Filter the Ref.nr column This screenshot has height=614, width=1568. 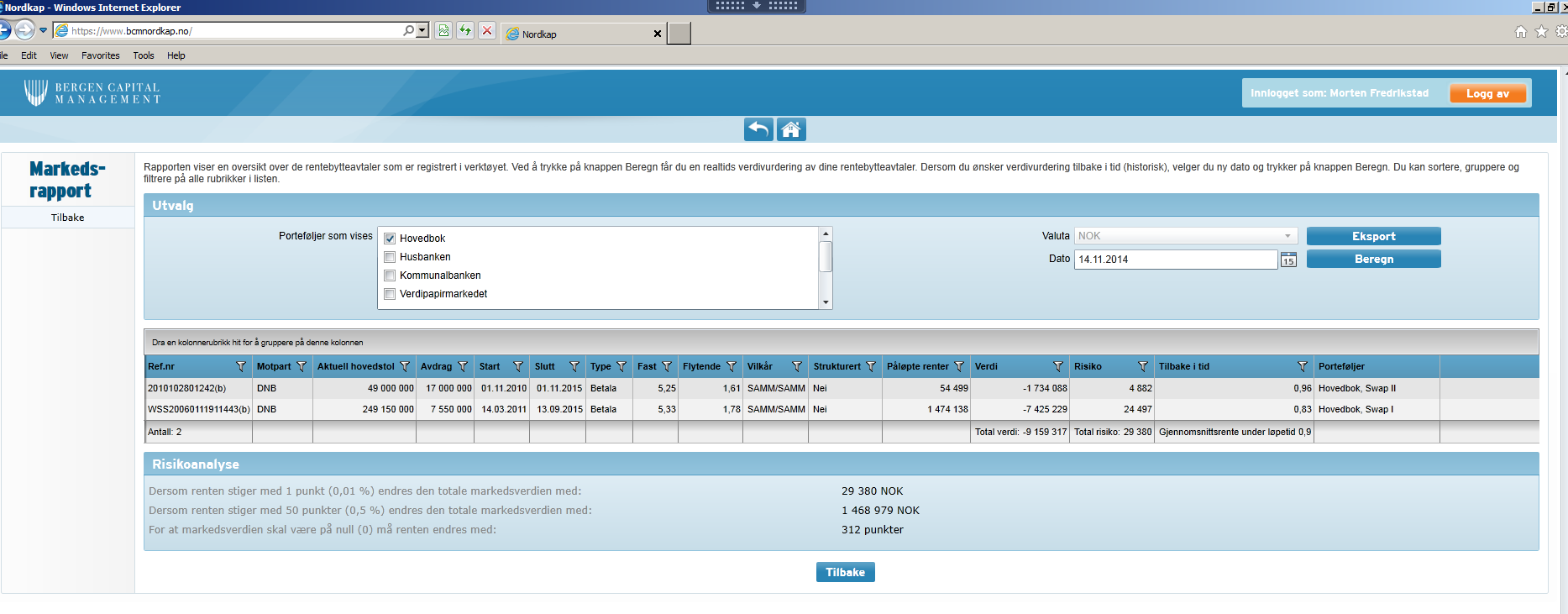click(241, 366)
